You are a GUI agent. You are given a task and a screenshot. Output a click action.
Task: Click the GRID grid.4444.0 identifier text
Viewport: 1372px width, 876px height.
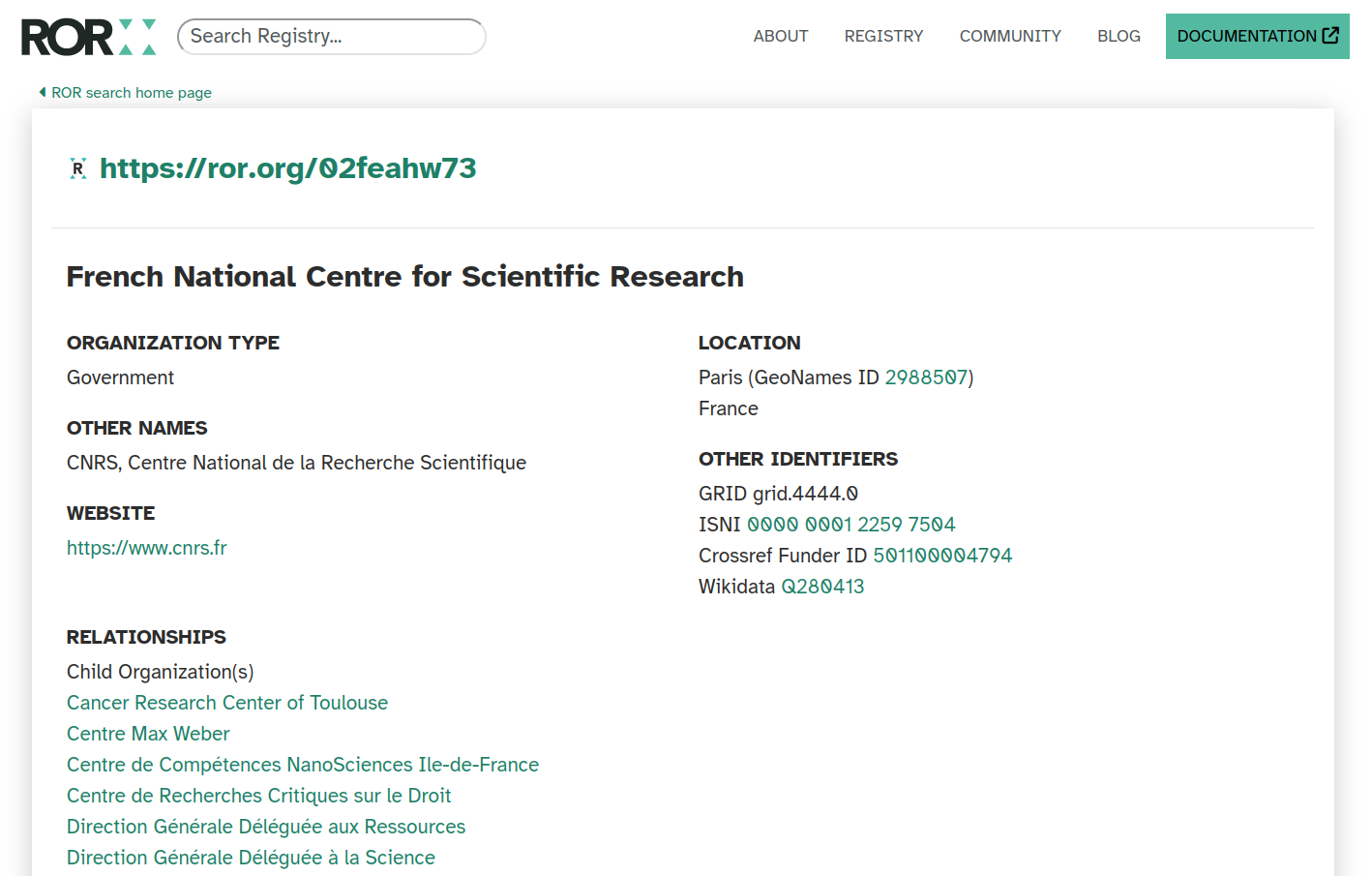[x=779, y=494]
